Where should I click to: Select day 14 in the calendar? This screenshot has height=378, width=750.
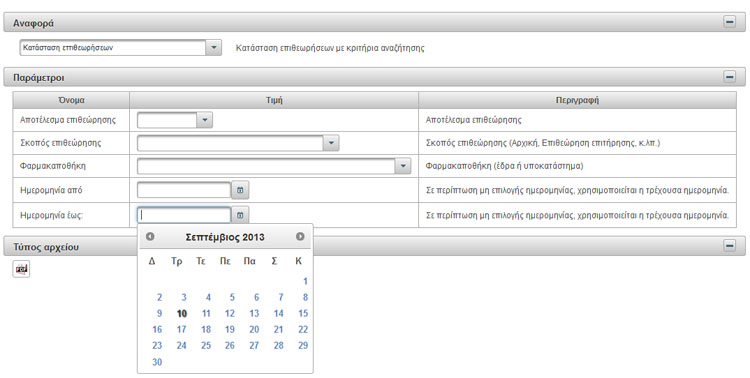pos(279,313)
